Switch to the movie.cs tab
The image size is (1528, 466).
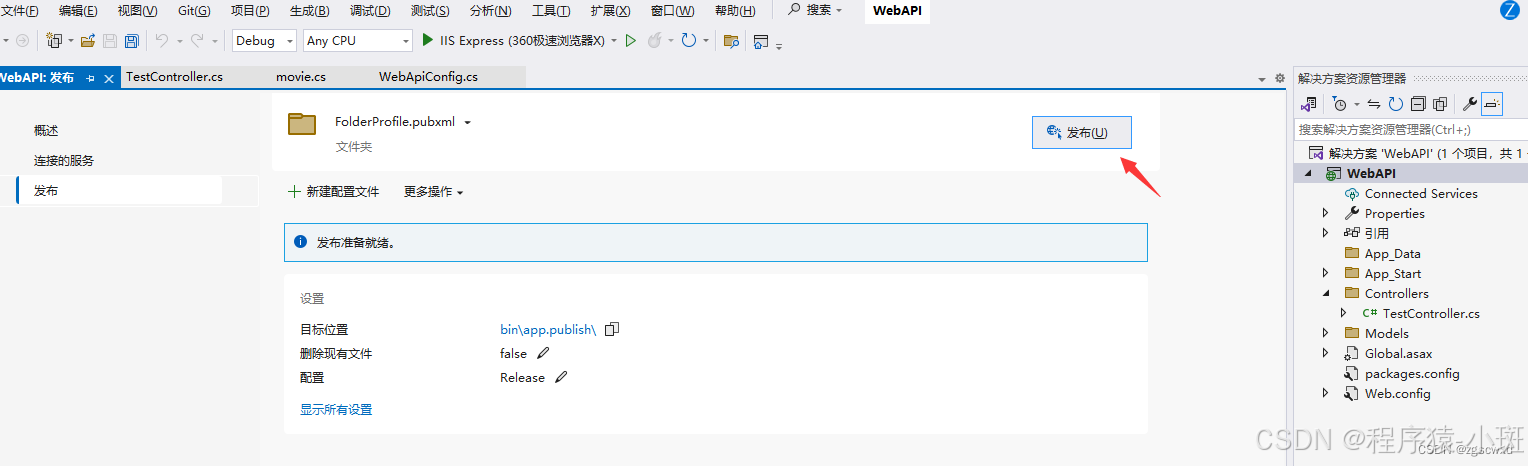pyautogui.click(x=301, y=77)
